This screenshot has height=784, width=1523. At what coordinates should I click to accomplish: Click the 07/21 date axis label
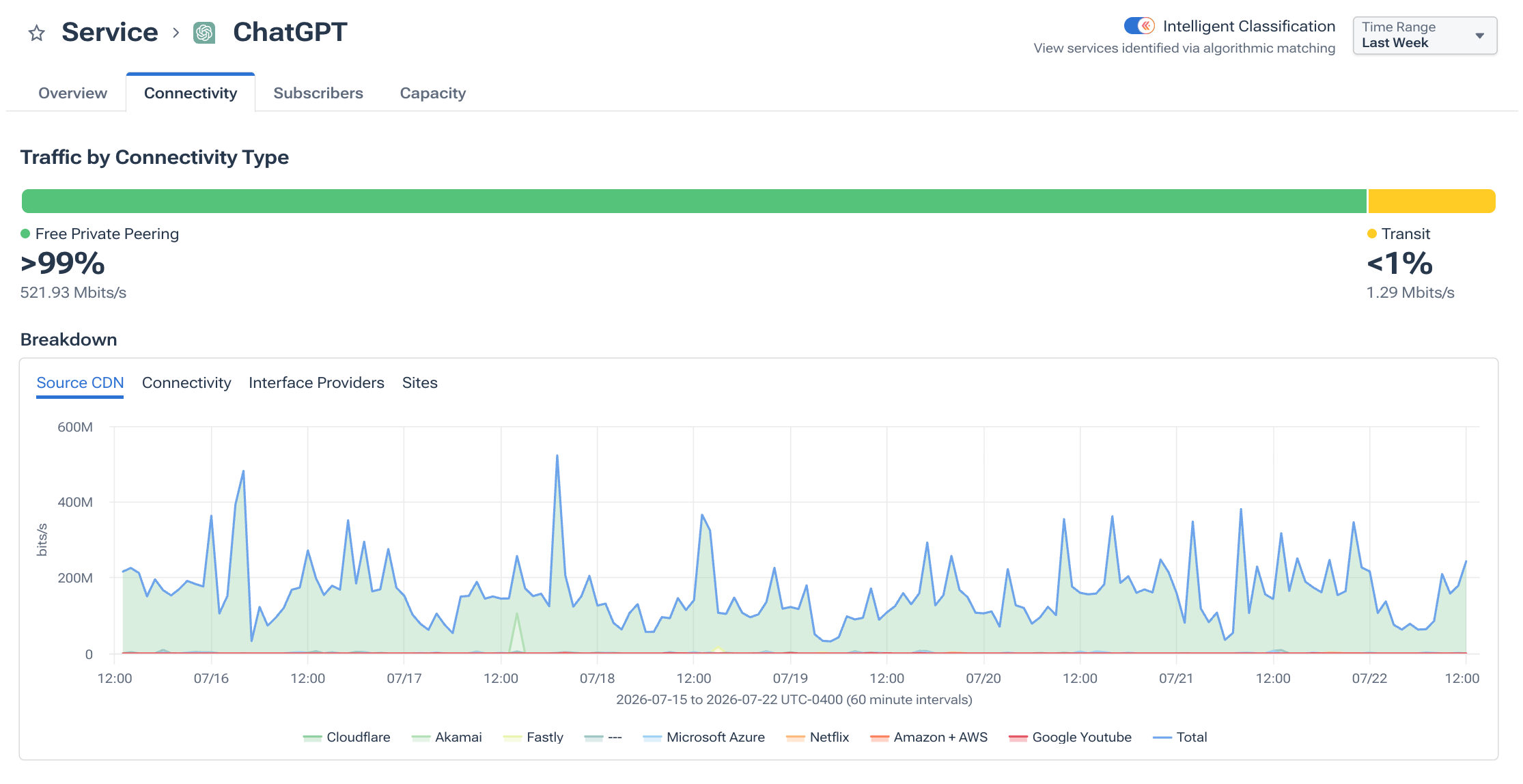click(x=1176, y=678)
